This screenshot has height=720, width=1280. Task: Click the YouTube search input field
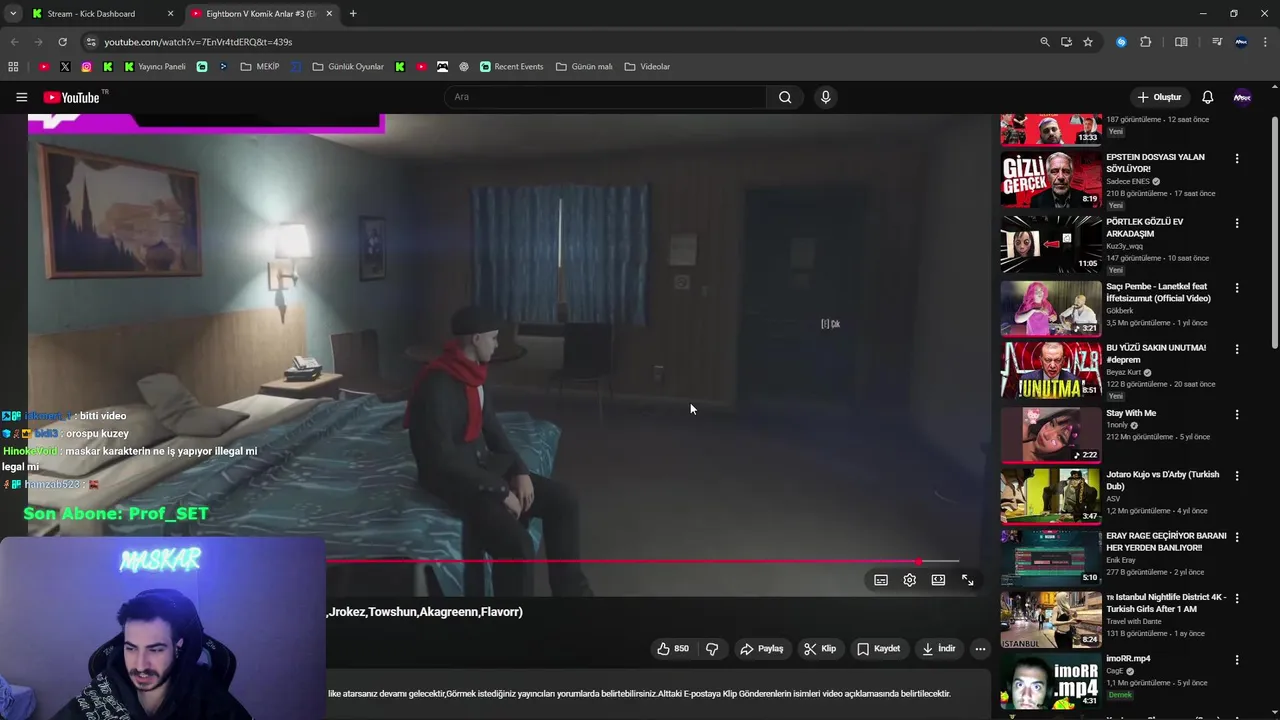[605, 97]
